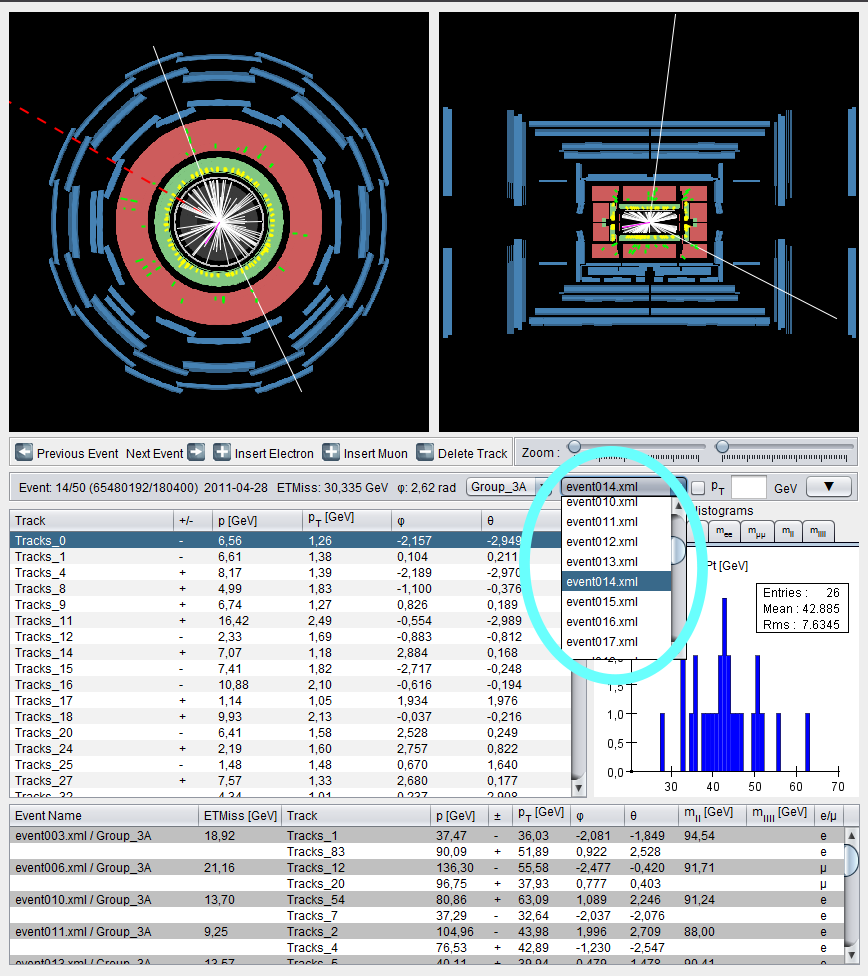Click the down arrow of the track table scrollbar
The height and width of the screenshot is (976, 868).
tap(578, 788)
